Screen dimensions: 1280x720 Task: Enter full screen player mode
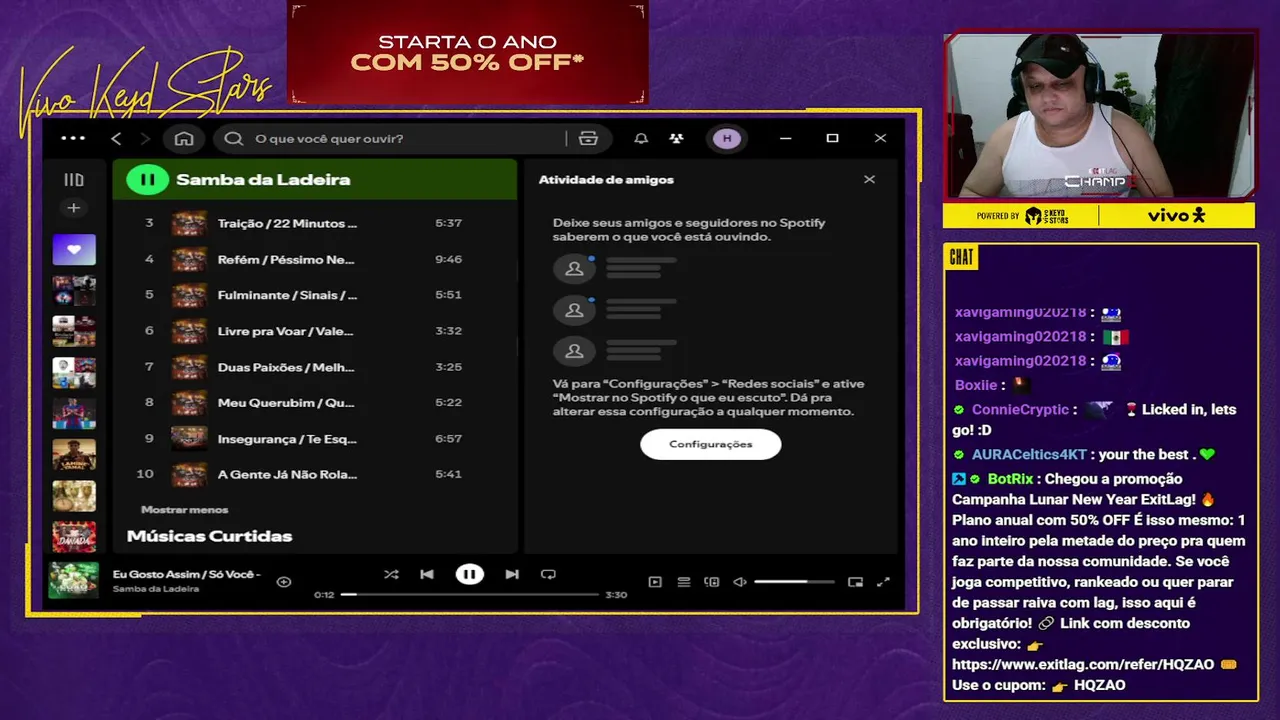(x=883, y=581)
